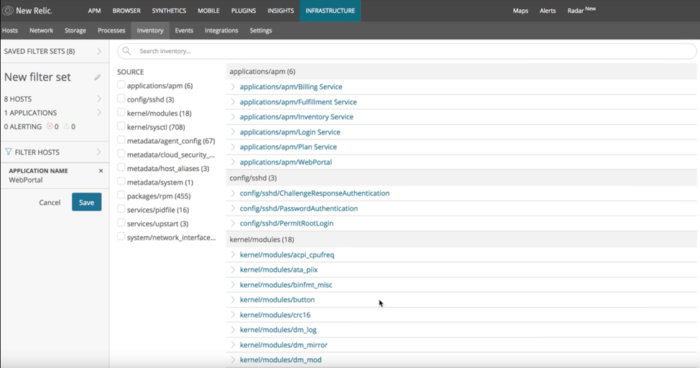The width and height of the screenshot is (700, 368).
Task: Expand the Saved Filter Sets chevron
Action: [x=99, y=51]
